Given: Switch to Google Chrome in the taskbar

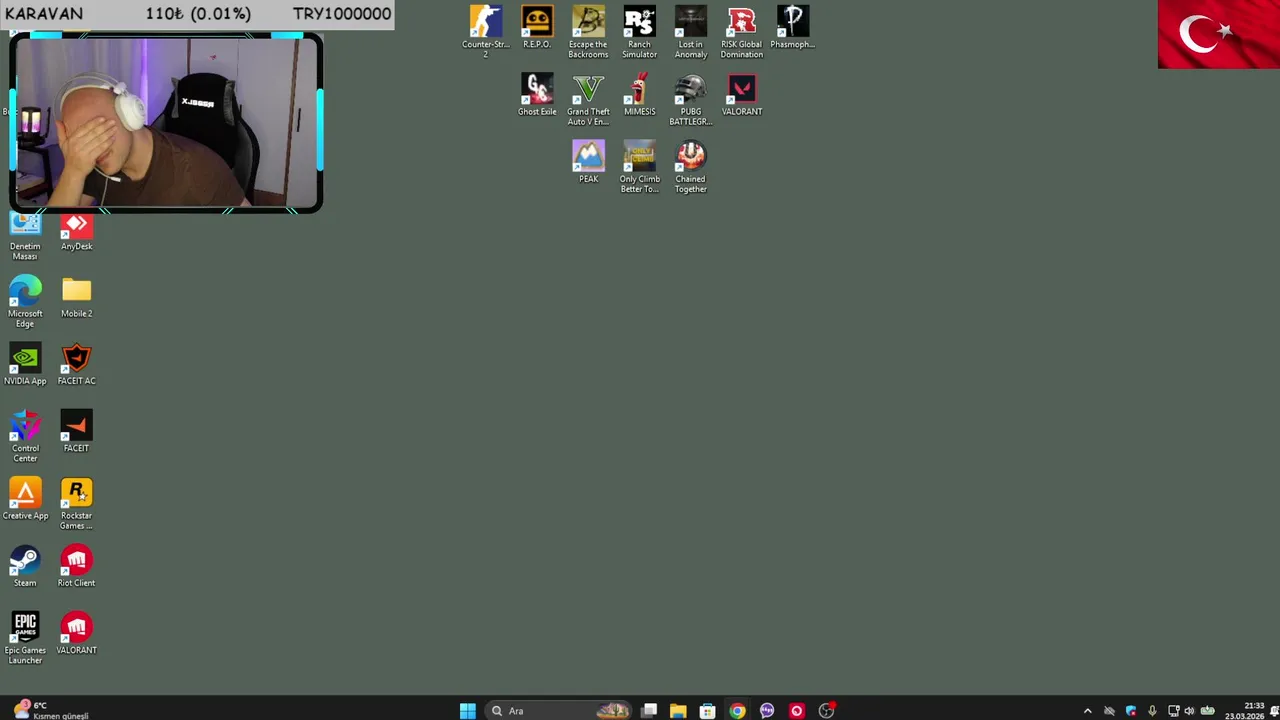Looking at the screenshot, I should tap(737, 711).
